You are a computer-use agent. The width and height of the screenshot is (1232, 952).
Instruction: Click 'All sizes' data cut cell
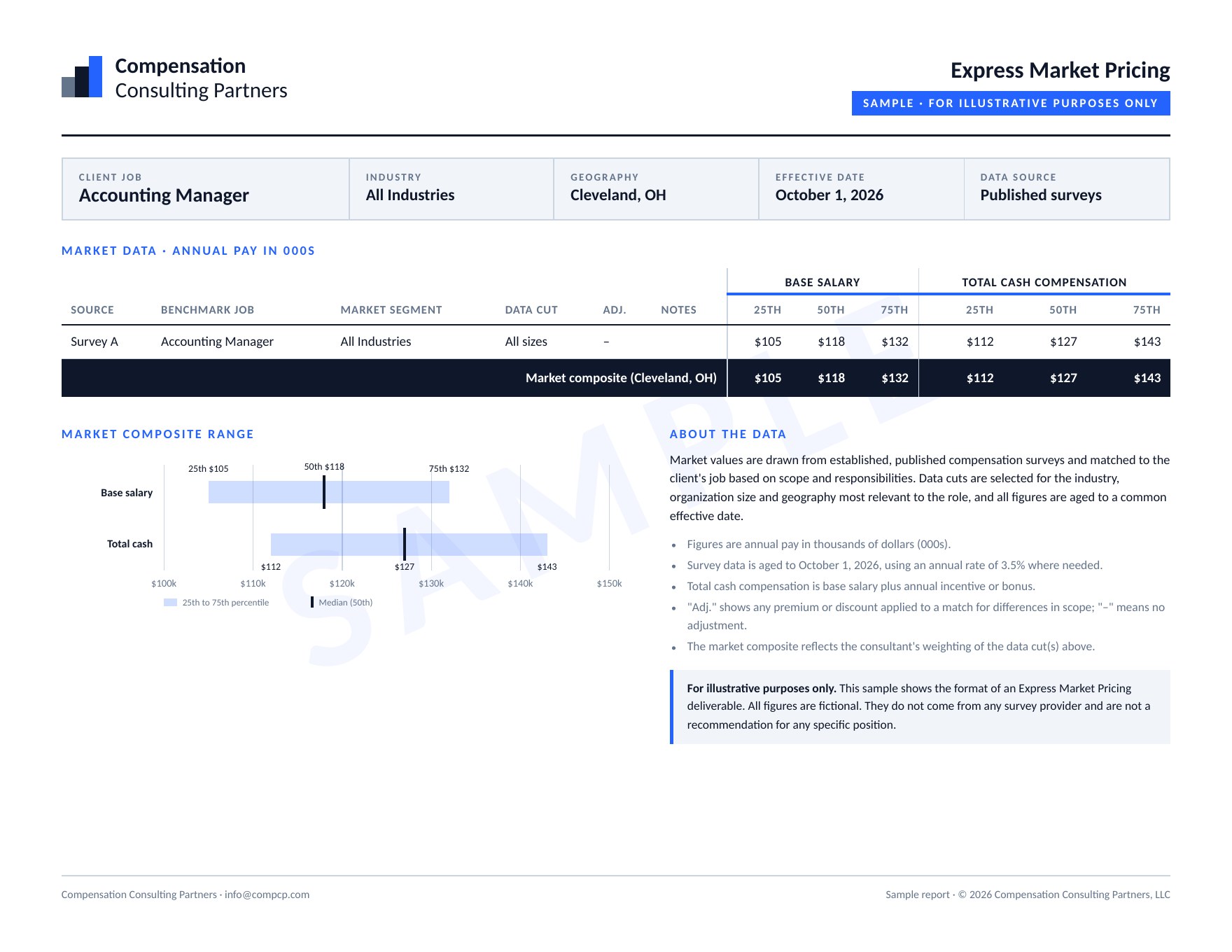tap(526, 342)
